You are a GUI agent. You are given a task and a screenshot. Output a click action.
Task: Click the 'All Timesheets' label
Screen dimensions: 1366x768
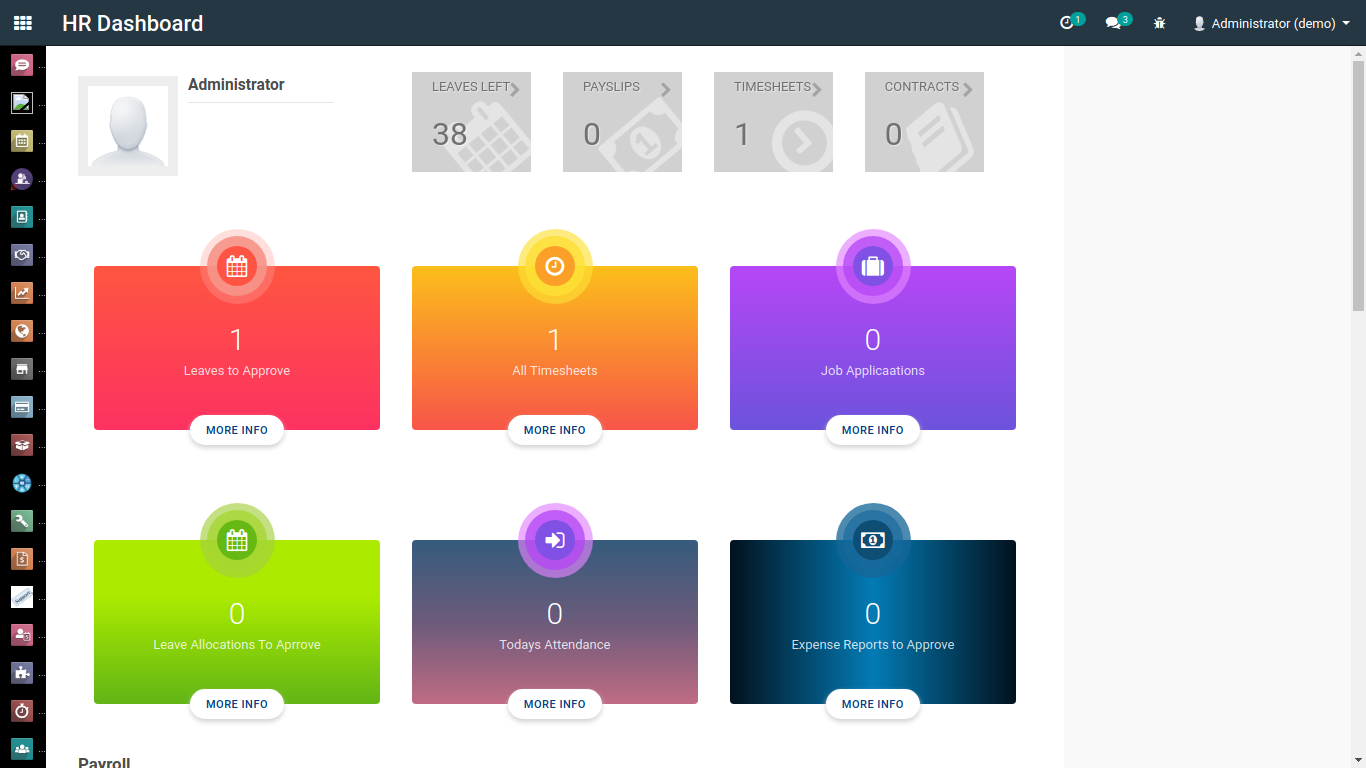click(x=555, y=371)
